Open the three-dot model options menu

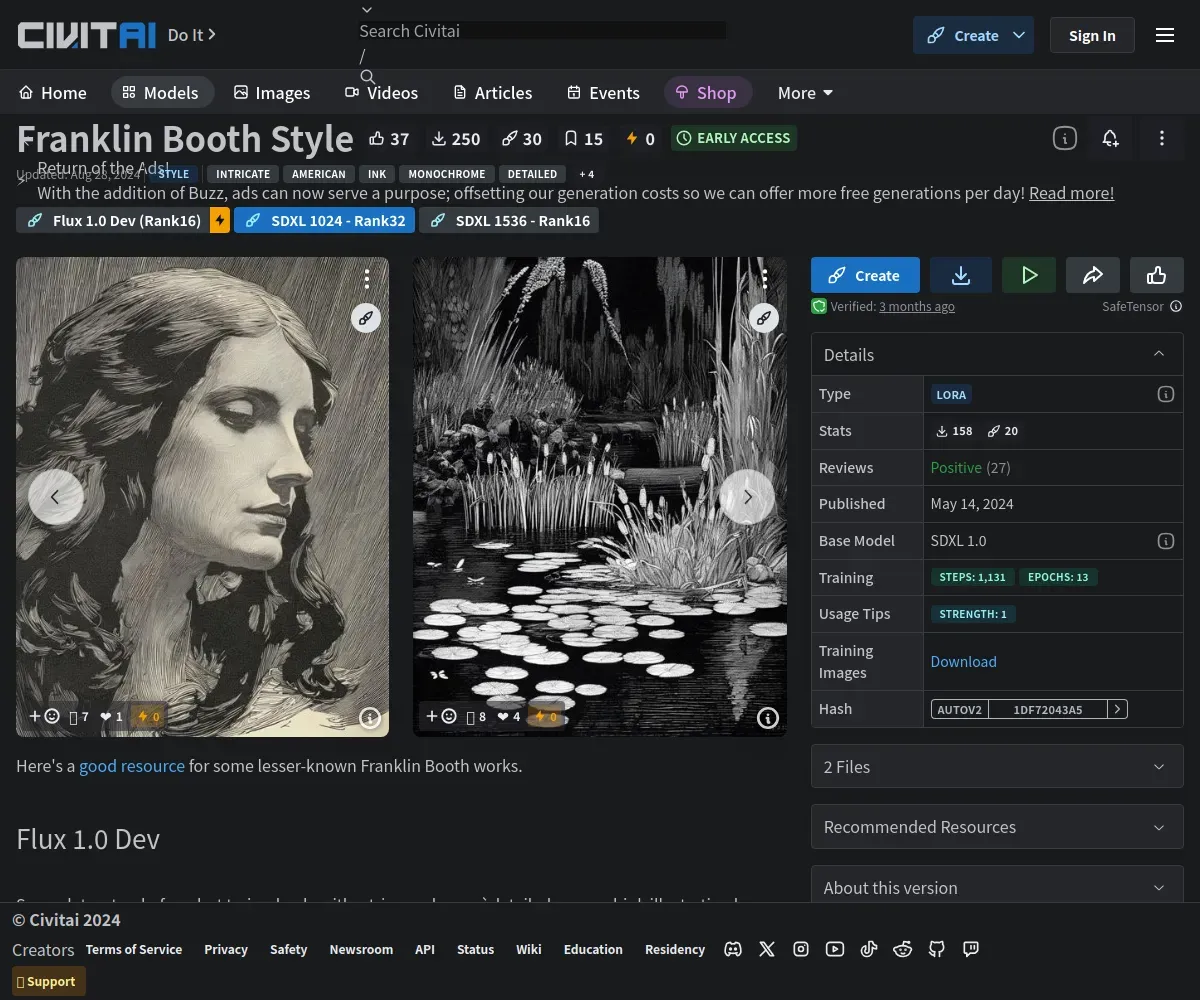click(1161, 138)
